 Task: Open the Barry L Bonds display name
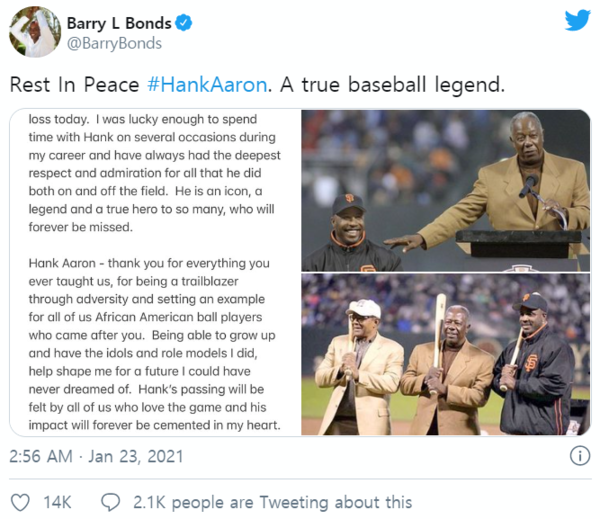tap(119, 23)
